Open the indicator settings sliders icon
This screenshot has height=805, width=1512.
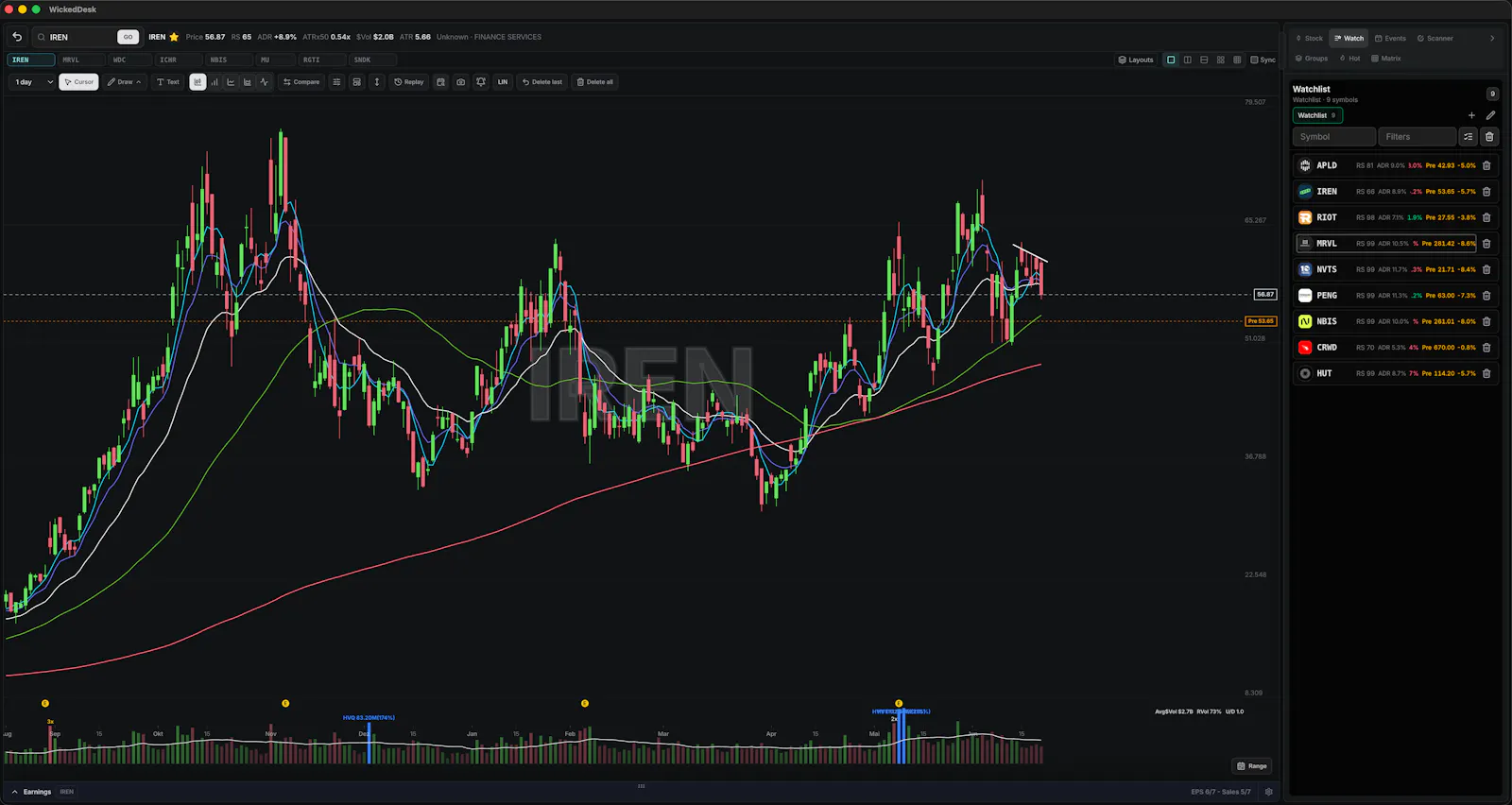coord(336,82)
